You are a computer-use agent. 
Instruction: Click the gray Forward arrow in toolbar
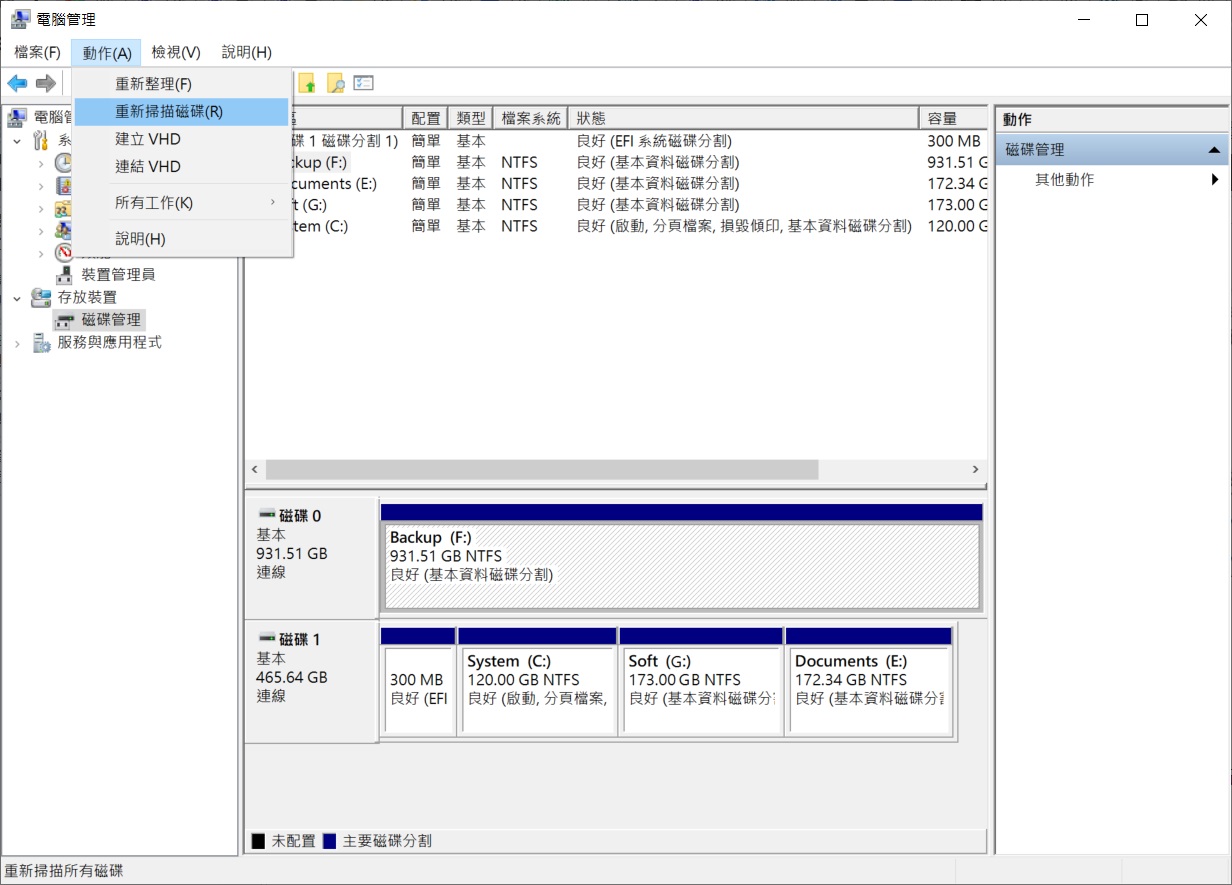click(45, 83)
